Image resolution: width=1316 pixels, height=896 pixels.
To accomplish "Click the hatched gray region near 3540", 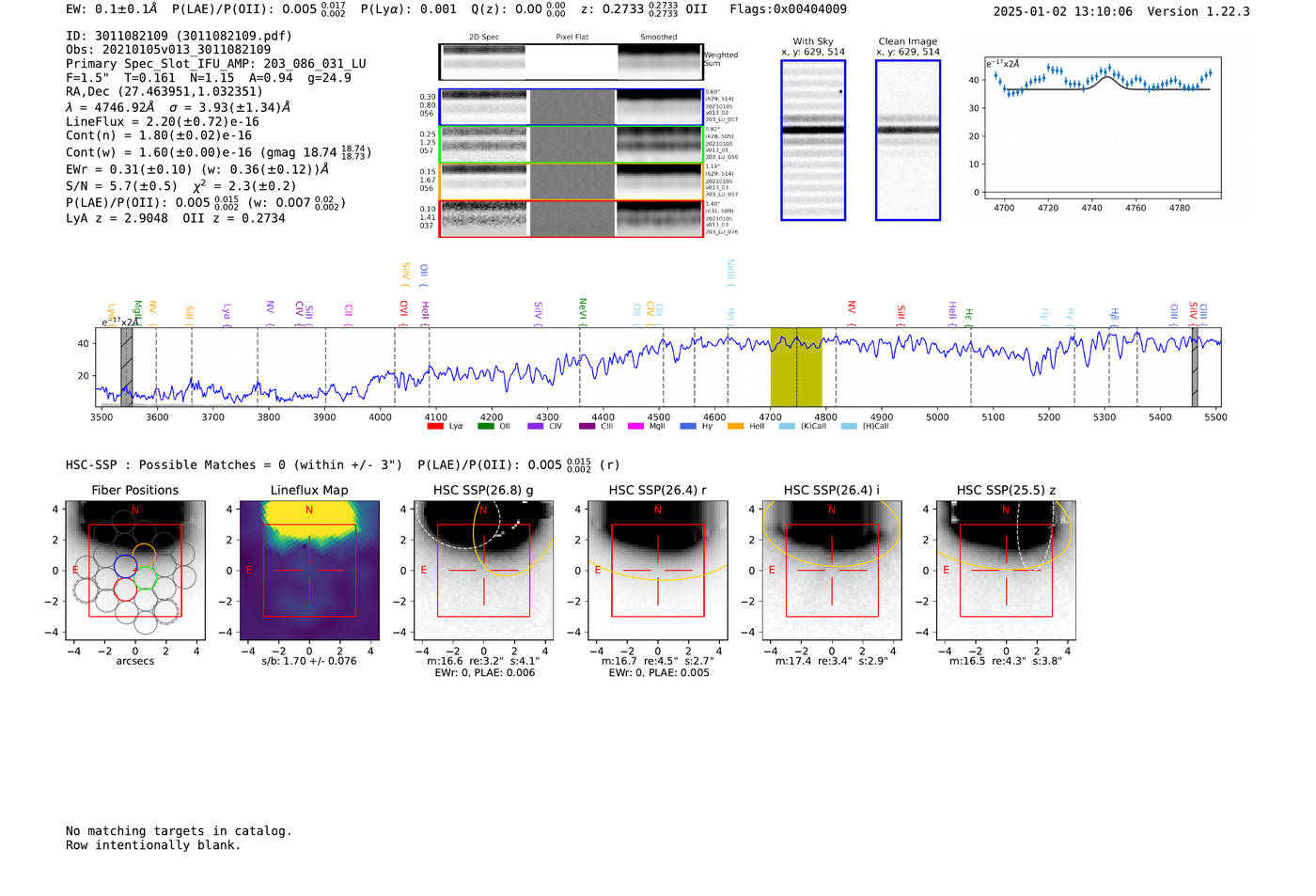I will 126,367.
